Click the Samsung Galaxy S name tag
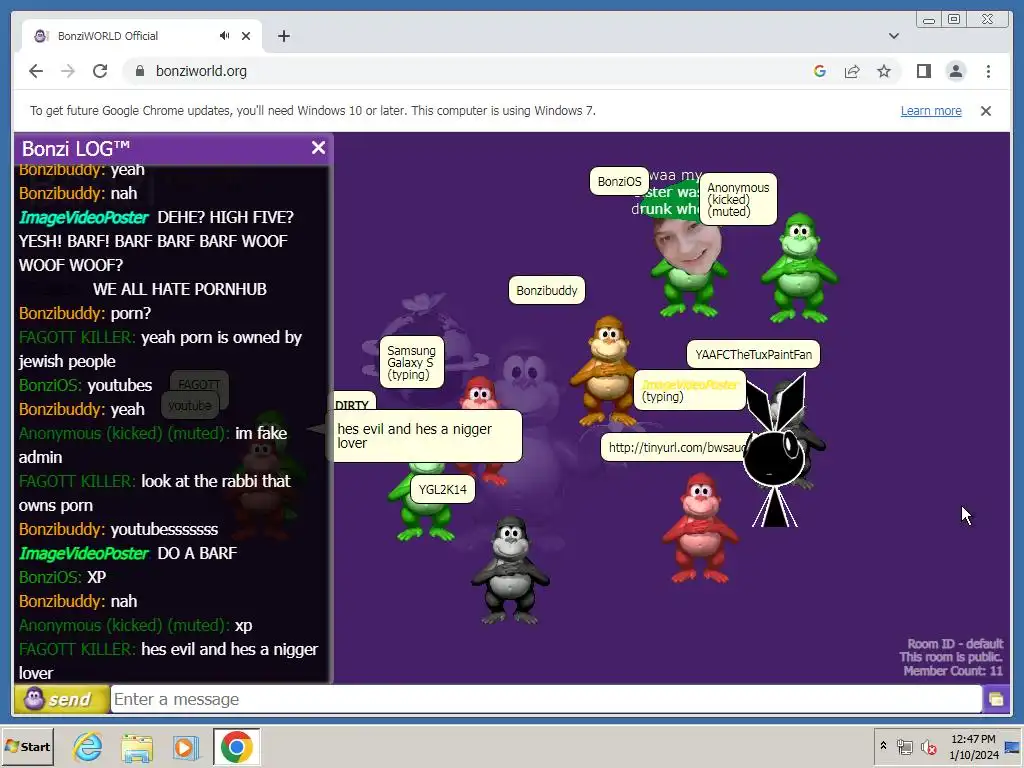Image resolution: width=1024 pixels, height=768 pixels. pos(411,362)
